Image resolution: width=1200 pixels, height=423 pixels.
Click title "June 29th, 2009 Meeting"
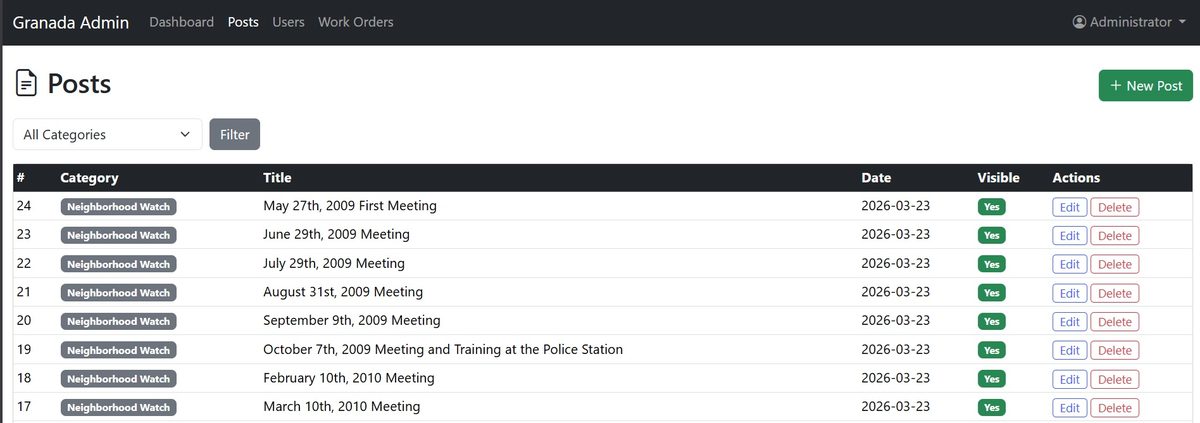click(336, 235)
